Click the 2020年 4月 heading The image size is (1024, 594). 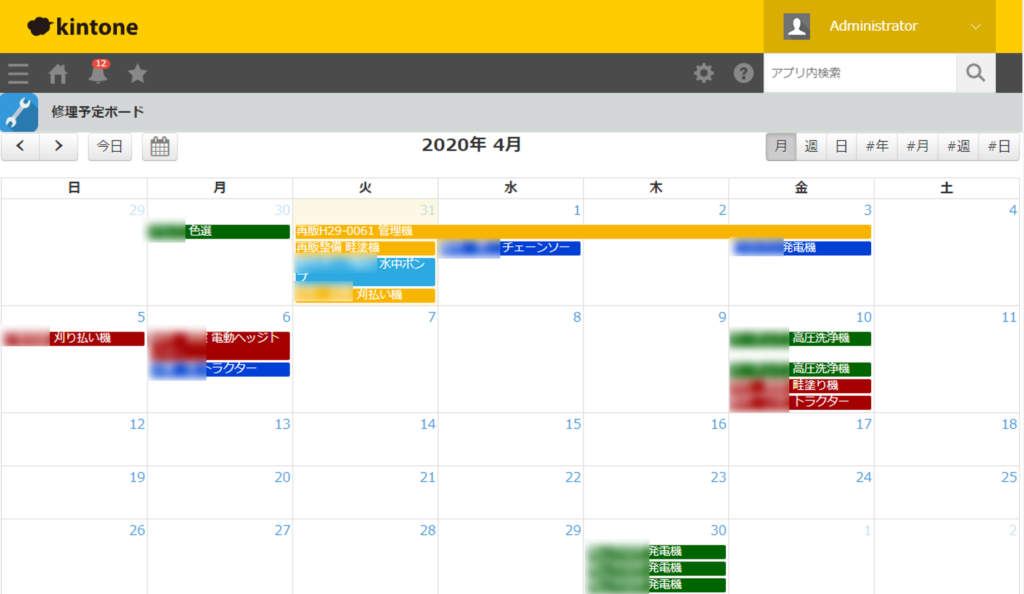tap(472, 145)
